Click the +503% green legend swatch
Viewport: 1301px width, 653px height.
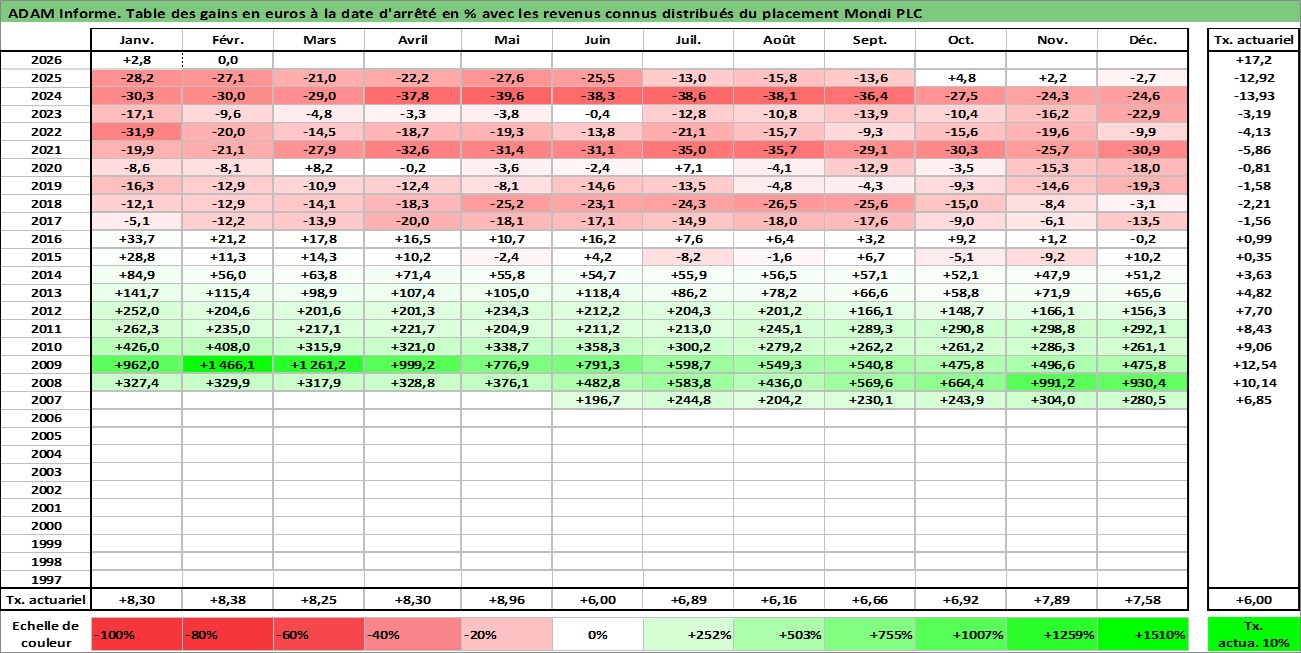pos(779,634)
